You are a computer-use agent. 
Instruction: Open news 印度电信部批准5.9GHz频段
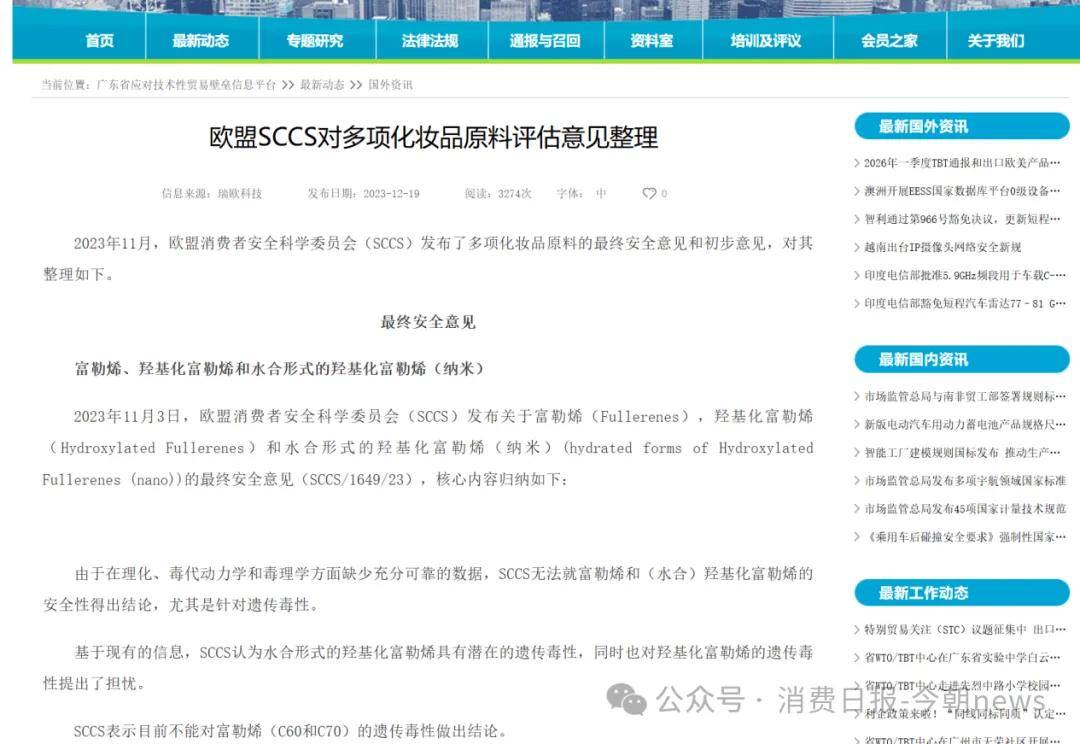point(964,276)
